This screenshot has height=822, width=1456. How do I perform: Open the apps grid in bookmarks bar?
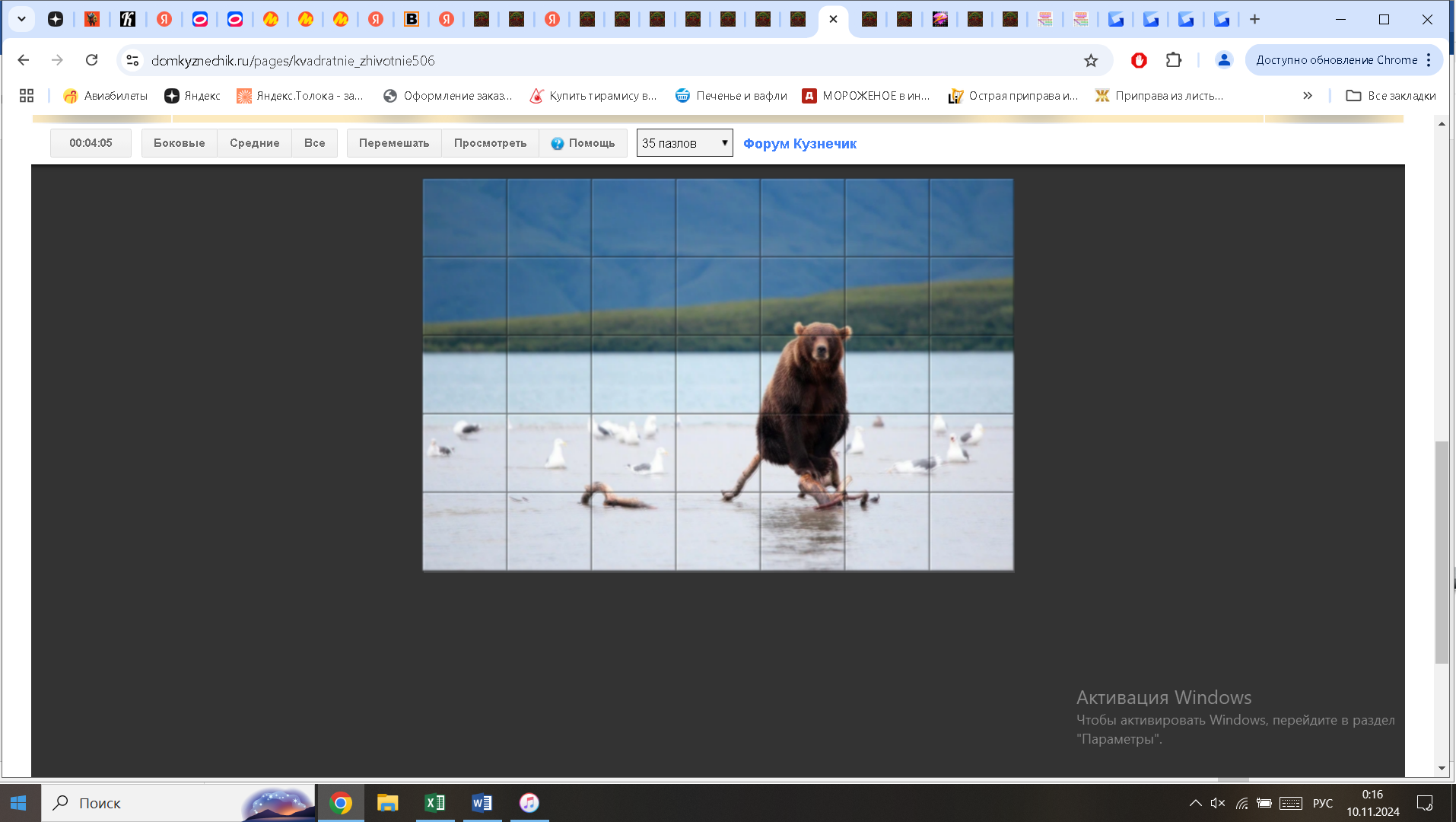coord(27,96)
